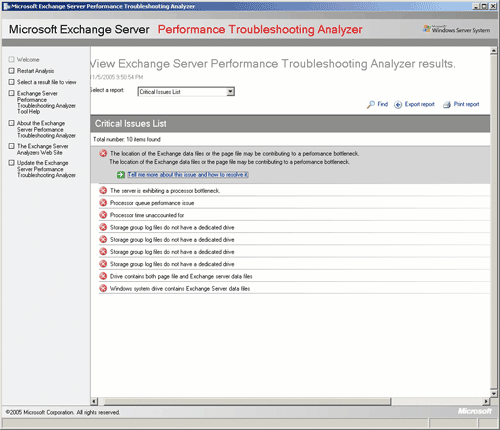Open the 'Select a report' dropdown arrow
Screen dimensions: 500x430
pos(230,92)
